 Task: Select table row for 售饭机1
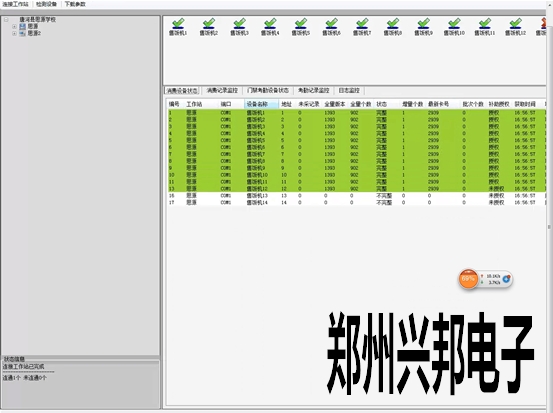pyautogui.click(x=357, y=113)
